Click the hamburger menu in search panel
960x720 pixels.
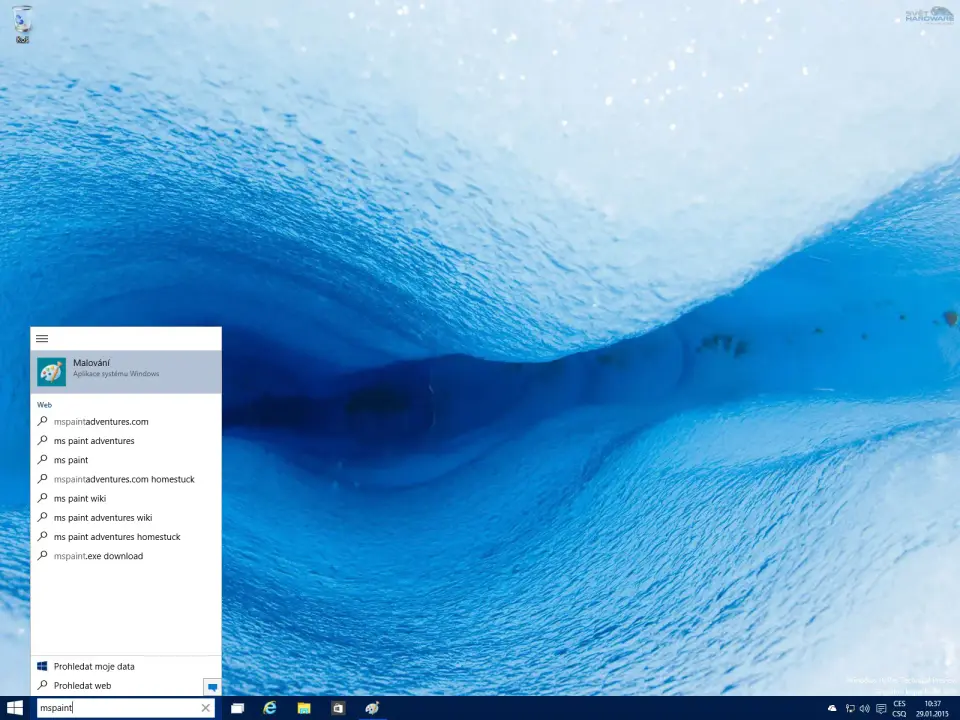point(42,339)
